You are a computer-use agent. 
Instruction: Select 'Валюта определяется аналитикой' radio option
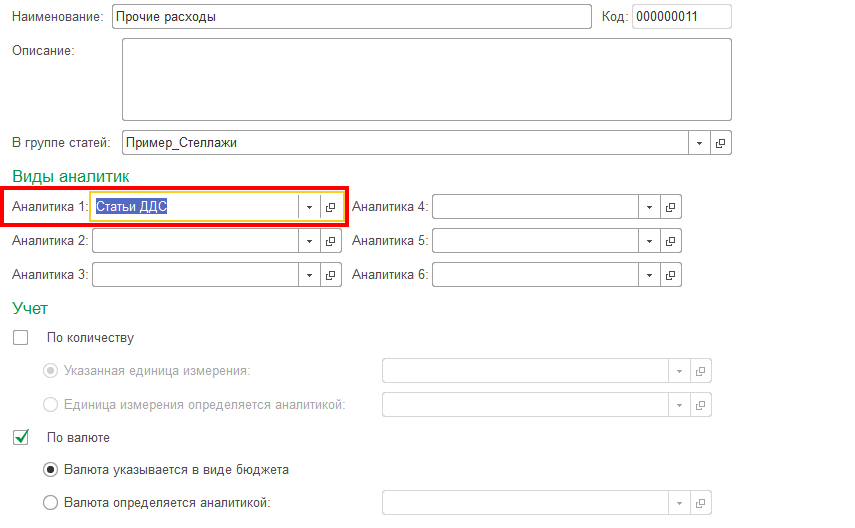51,503
